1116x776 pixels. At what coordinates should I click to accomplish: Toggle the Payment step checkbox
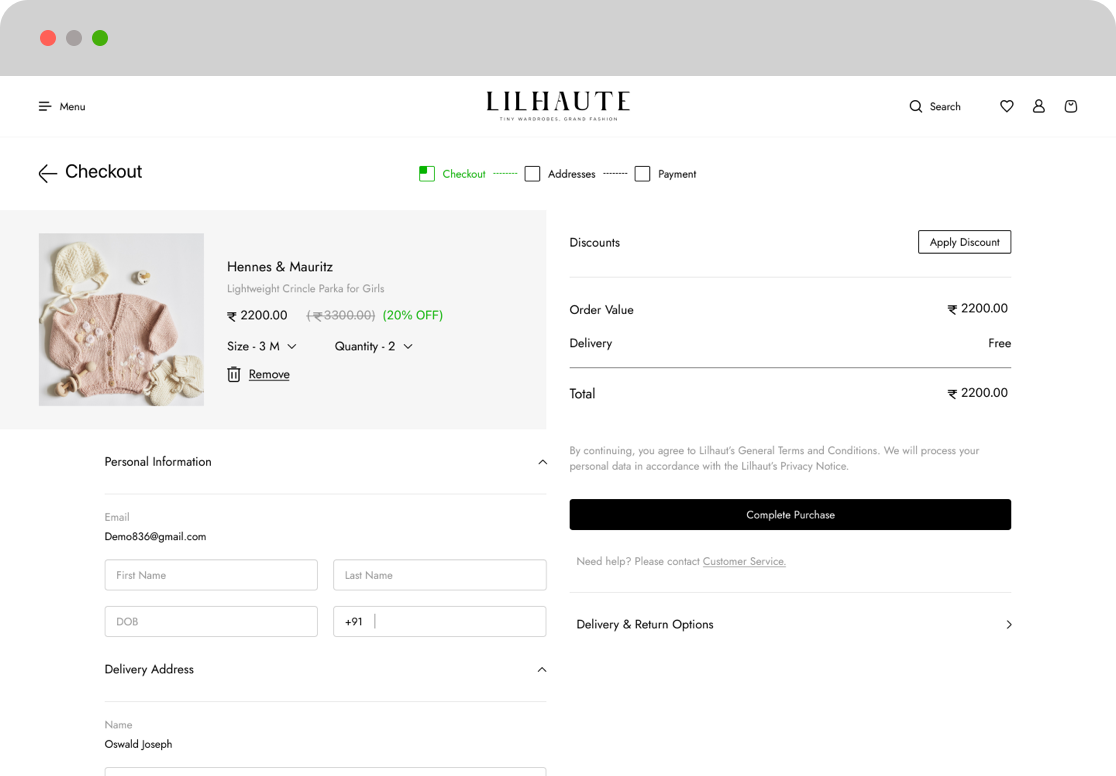click(642, 174)
